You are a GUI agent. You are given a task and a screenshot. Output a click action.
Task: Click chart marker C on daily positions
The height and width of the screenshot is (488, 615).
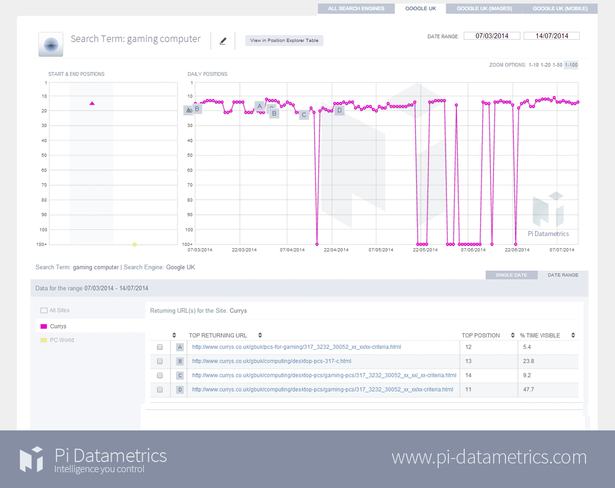(304, 115)
